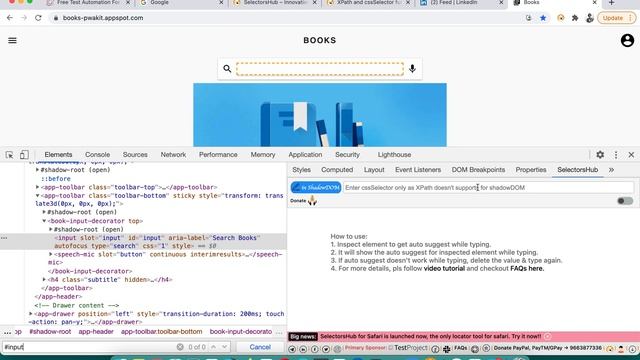Click the TestProject sponsor link

point(411,348)
